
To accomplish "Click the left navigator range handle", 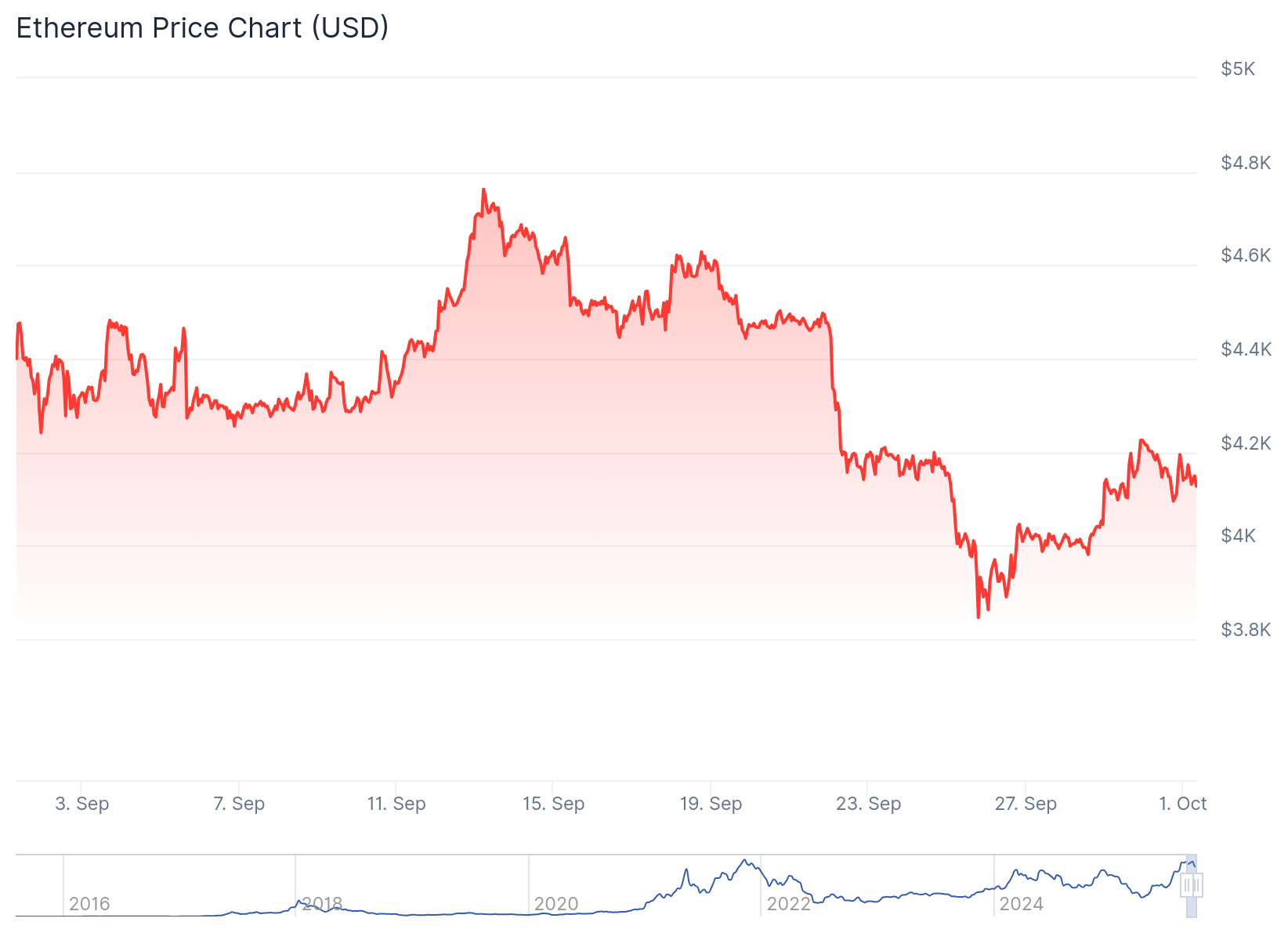I will tap(1187, 886).
